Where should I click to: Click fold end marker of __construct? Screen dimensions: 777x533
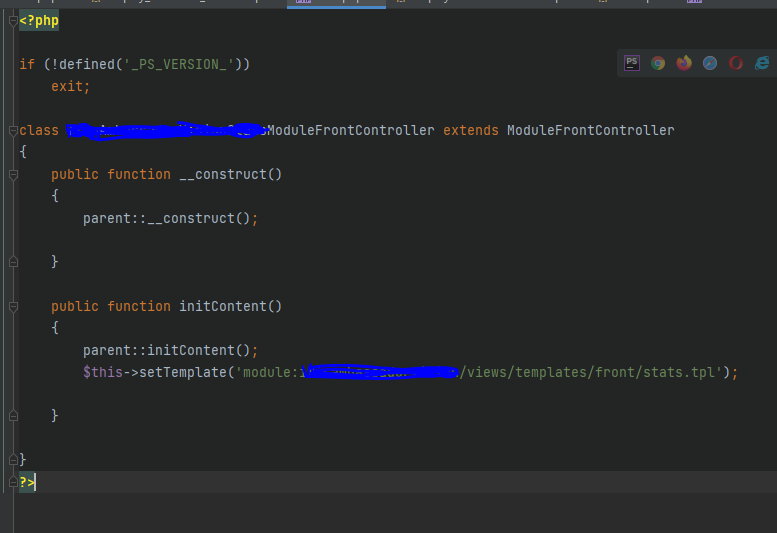tap(13, 262)
